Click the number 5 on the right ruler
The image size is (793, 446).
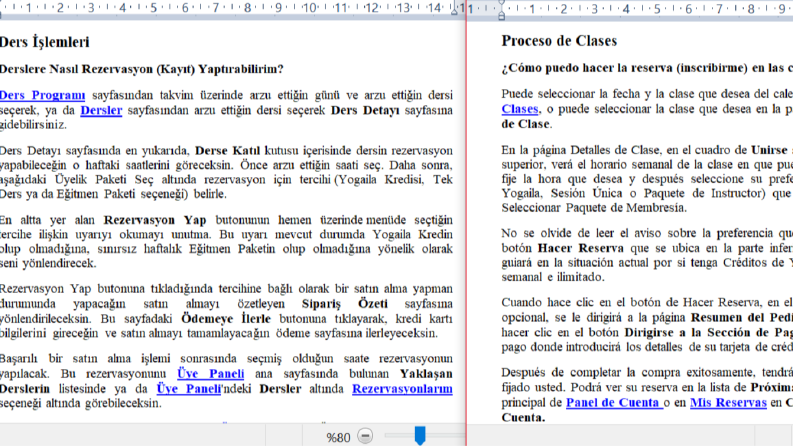click(657, 9)
